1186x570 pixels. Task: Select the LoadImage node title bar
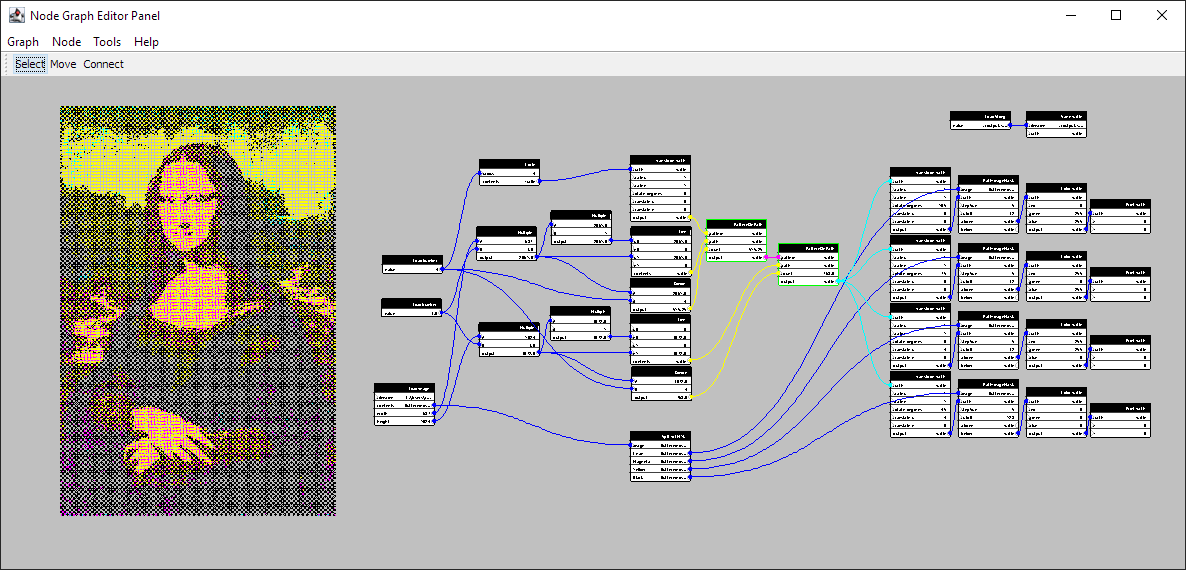405,388
